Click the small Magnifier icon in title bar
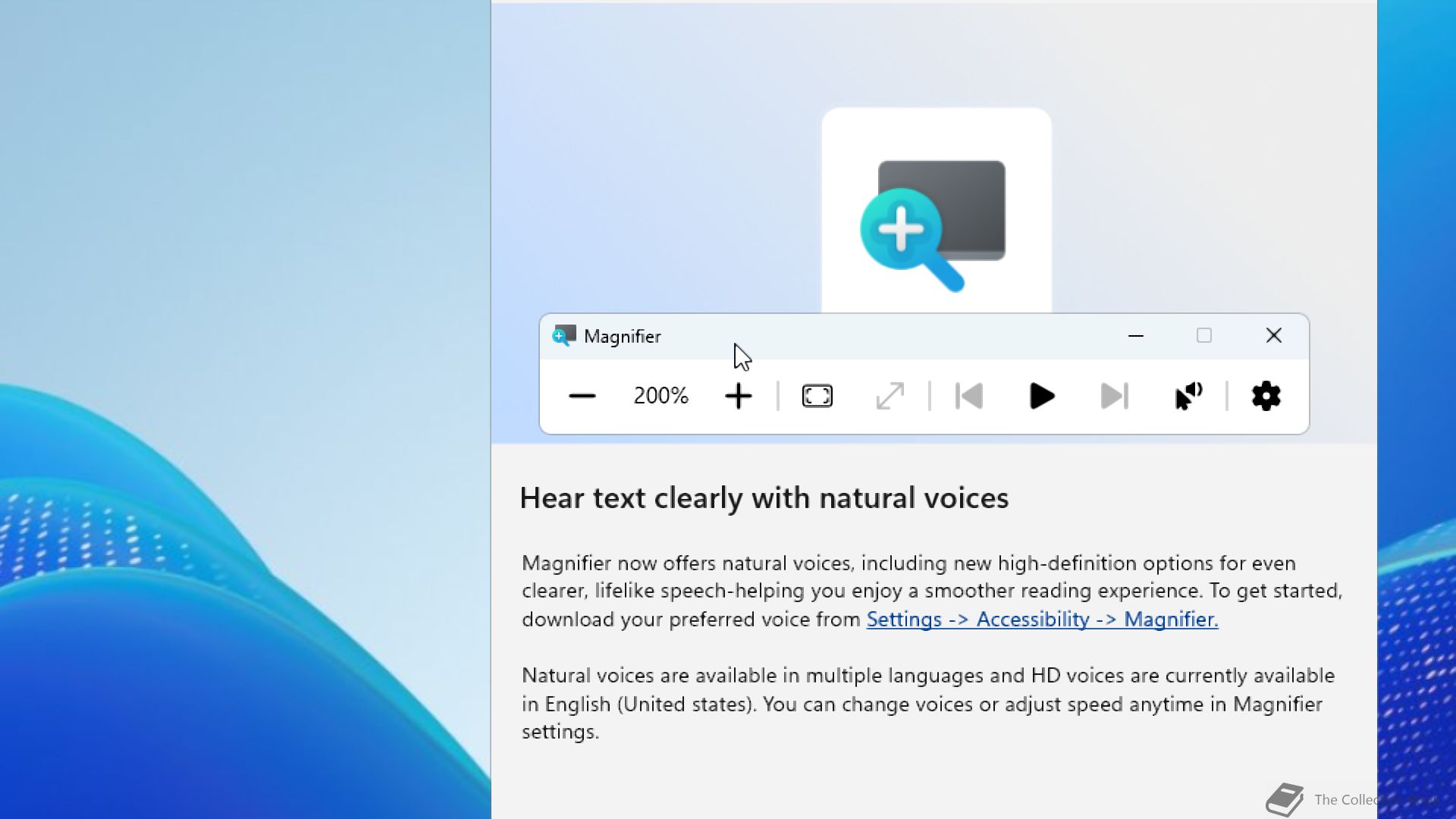The width and height of the screenshot is (1456, 819). [x=563, y=336]
